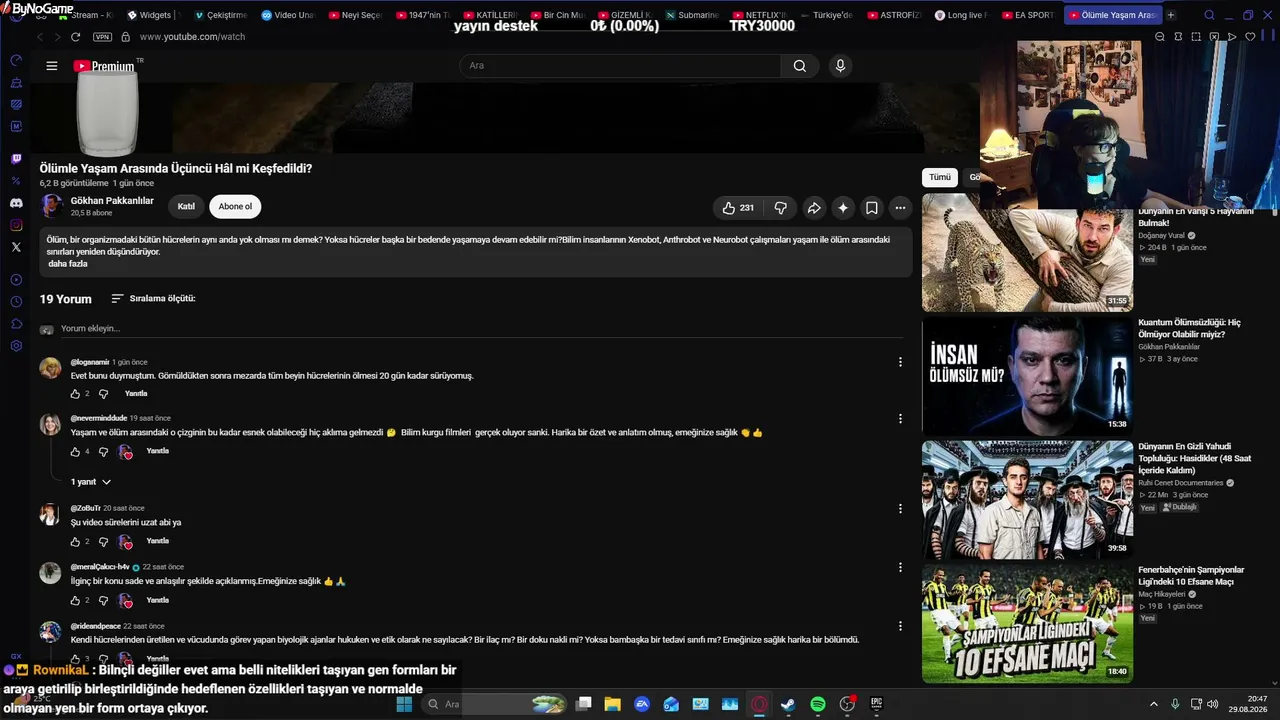Click the browser address bar URL
The height and width of the screenshot is (720, 1280).
pyautogui.click(x=192, y=37)
